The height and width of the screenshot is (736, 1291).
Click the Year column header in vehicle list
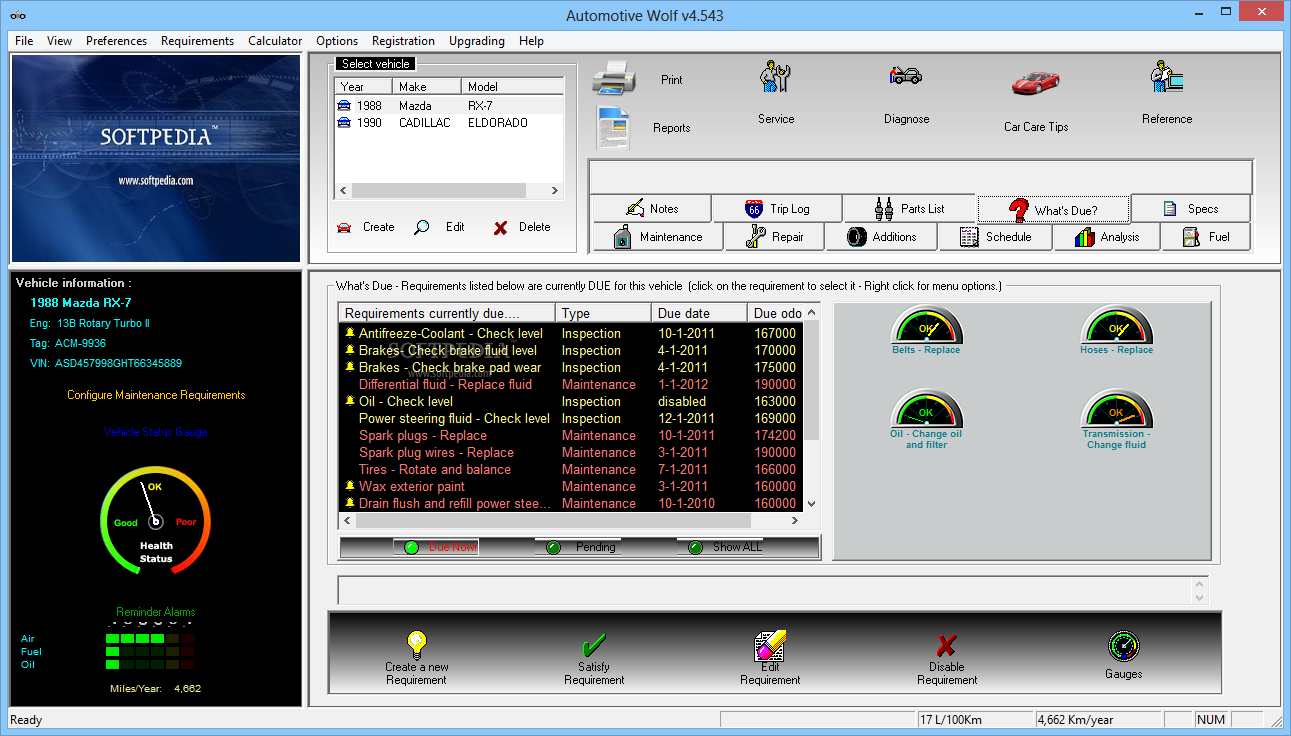[365, 87]
